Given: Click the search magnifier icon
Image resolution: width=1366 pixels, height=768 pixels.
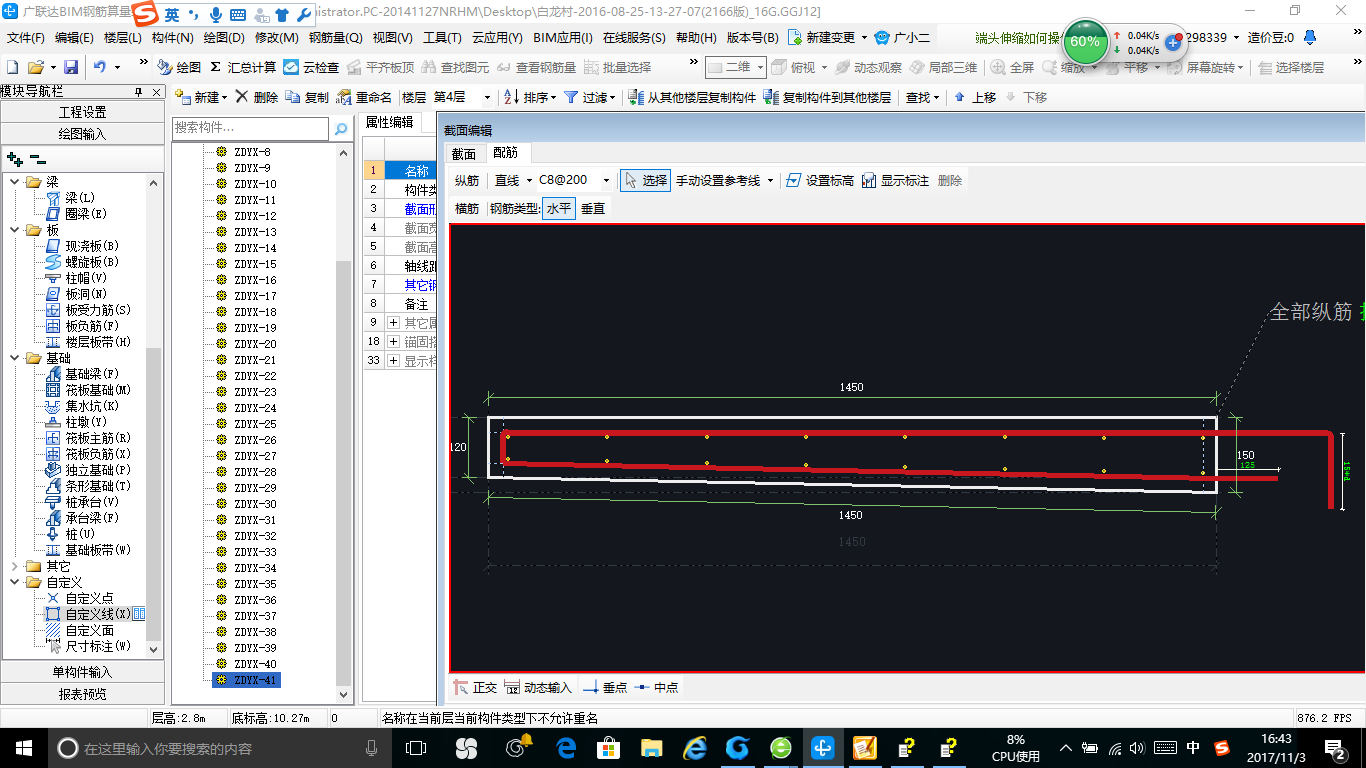Looking at the screenshot, I should (341, 128).
